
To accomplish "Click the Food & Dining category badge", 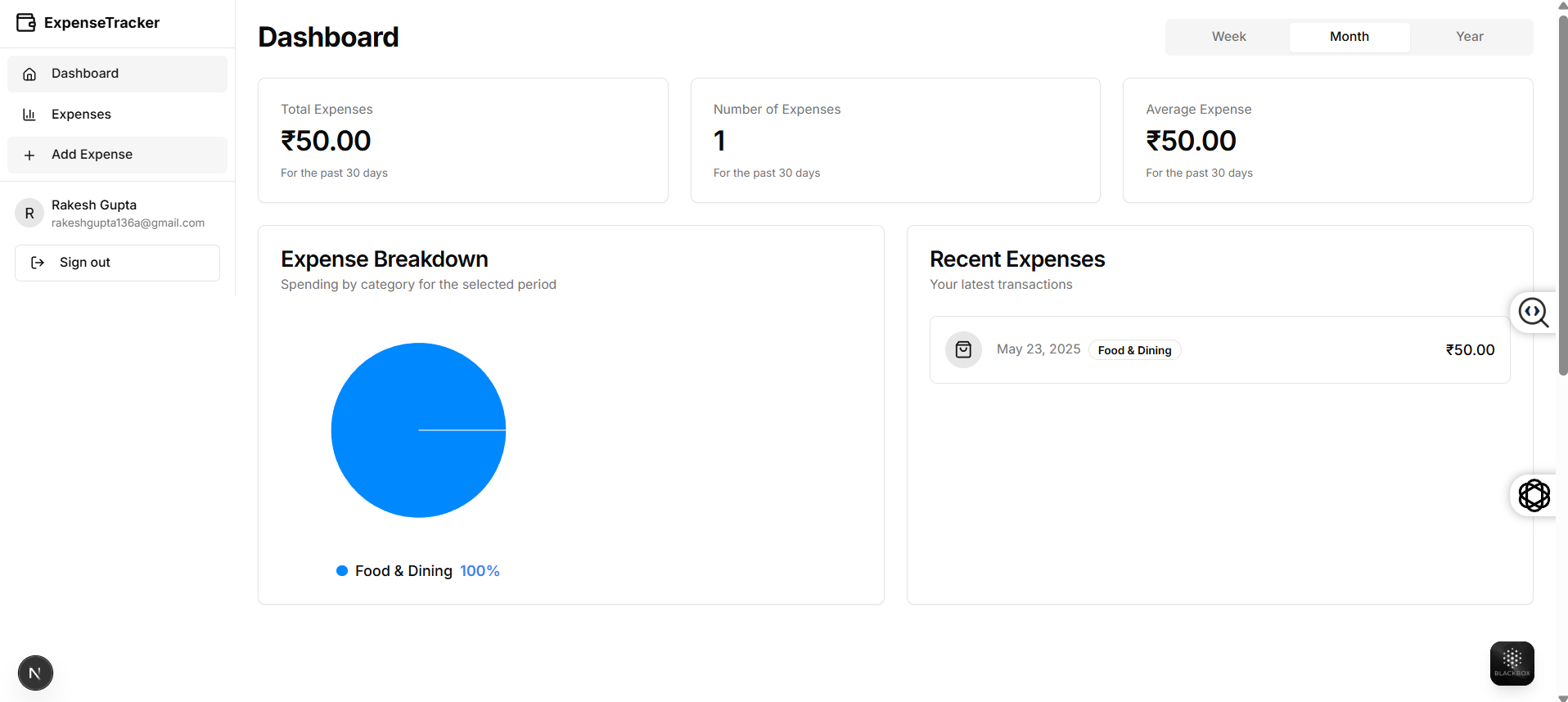I will [1134, 350].
